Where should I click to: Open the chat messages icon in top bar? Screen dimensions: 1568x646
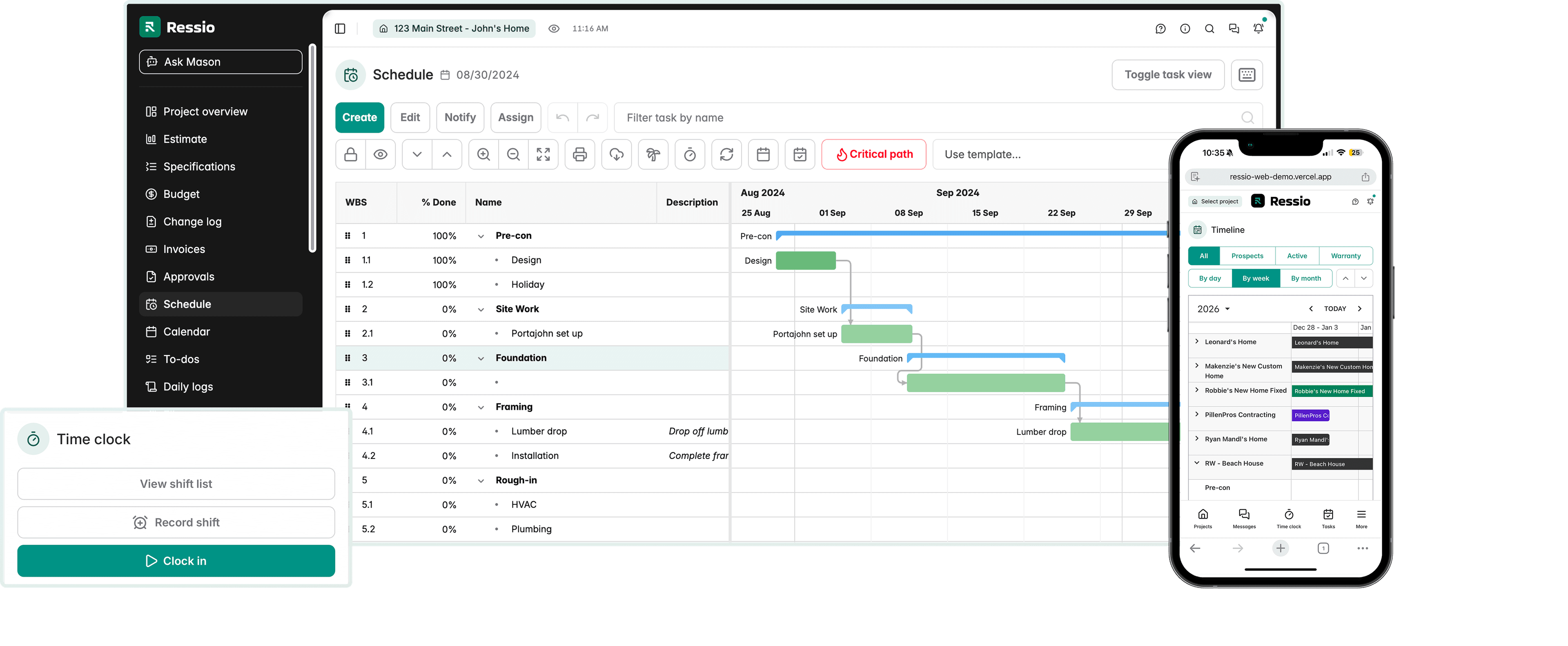(x=1234, y=29)
